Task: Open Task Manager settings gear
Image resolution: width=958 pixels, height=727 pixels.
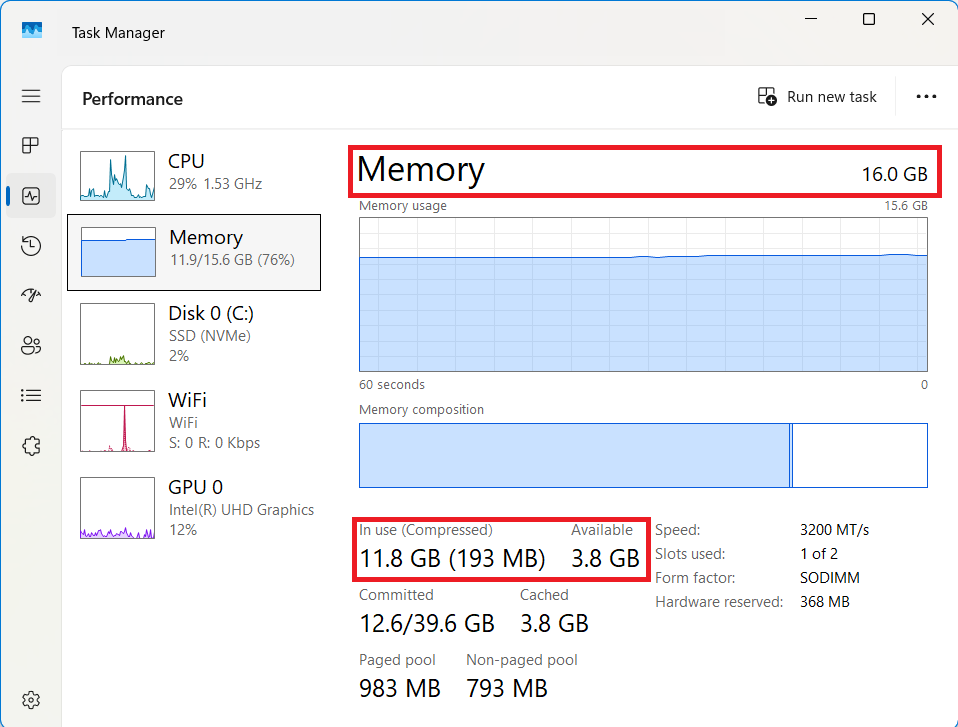Action: (31, 699)
